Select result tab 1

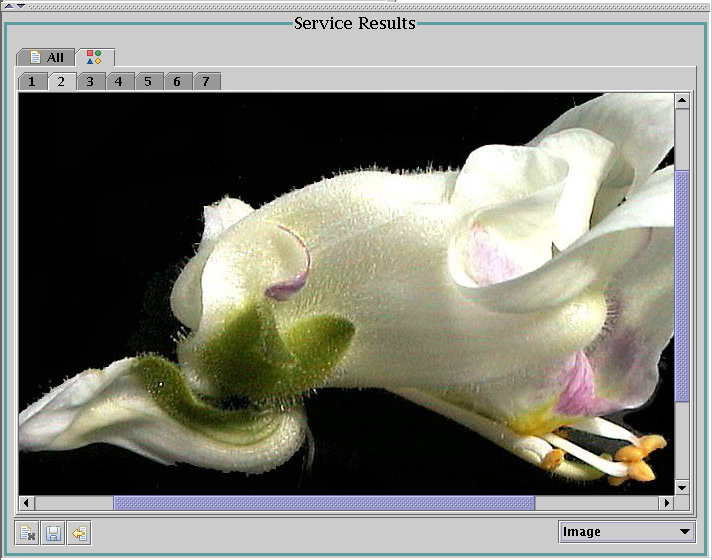coord(32,81)
